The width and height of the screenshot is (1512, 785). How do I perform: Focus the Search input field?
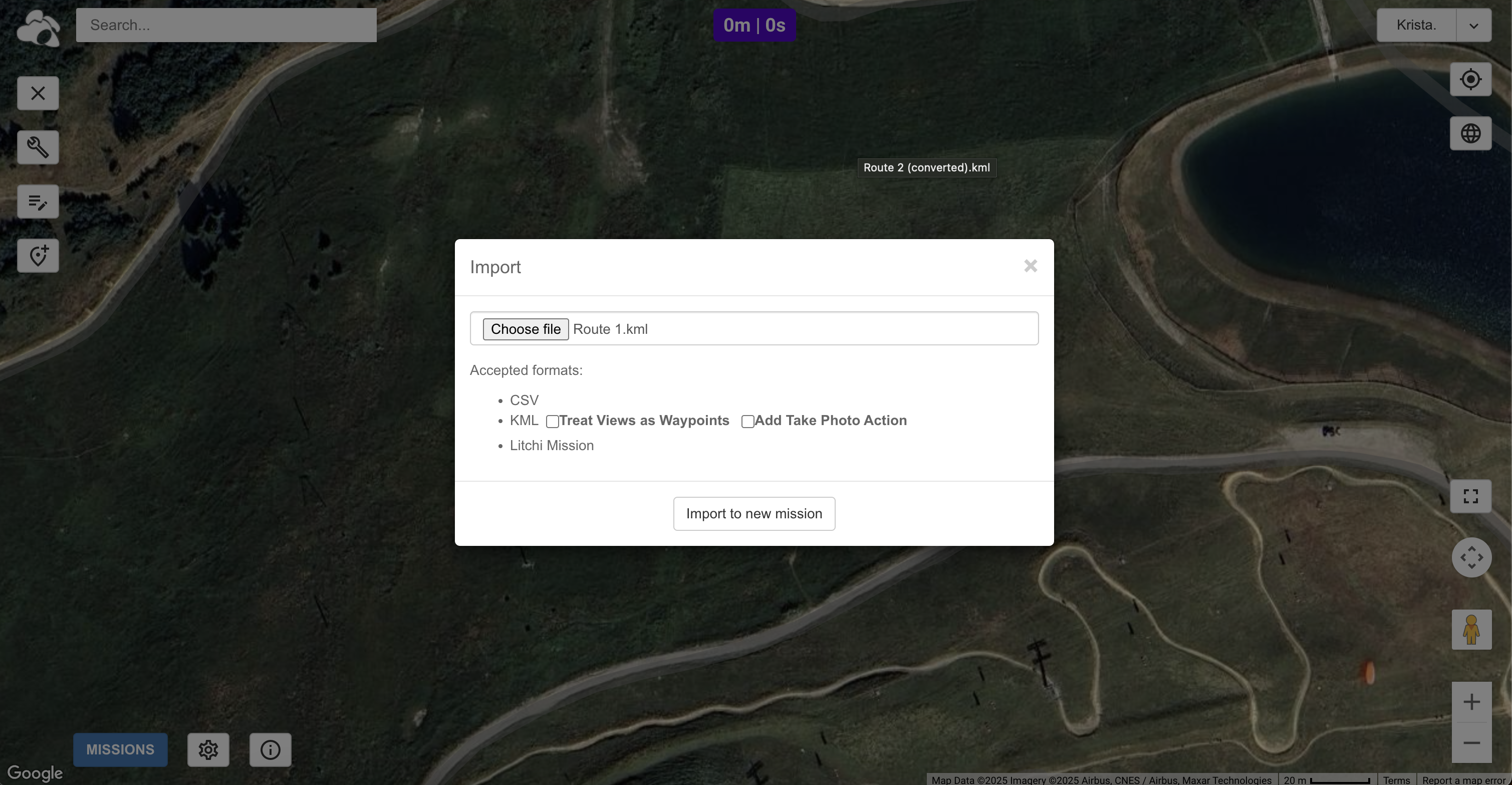(226, 25)
